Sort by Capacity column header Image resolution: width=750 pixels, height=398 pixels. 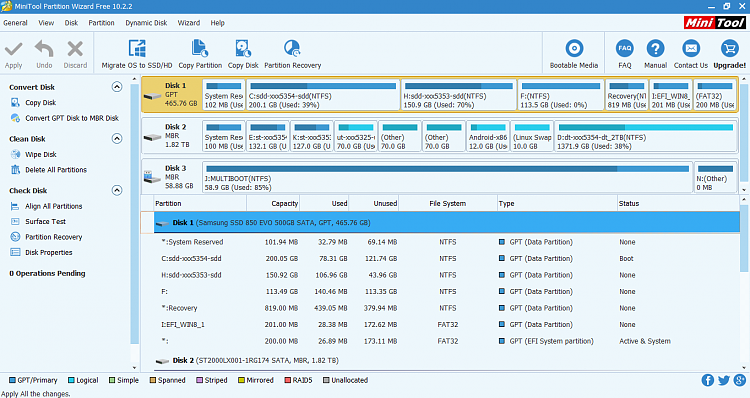273,203
